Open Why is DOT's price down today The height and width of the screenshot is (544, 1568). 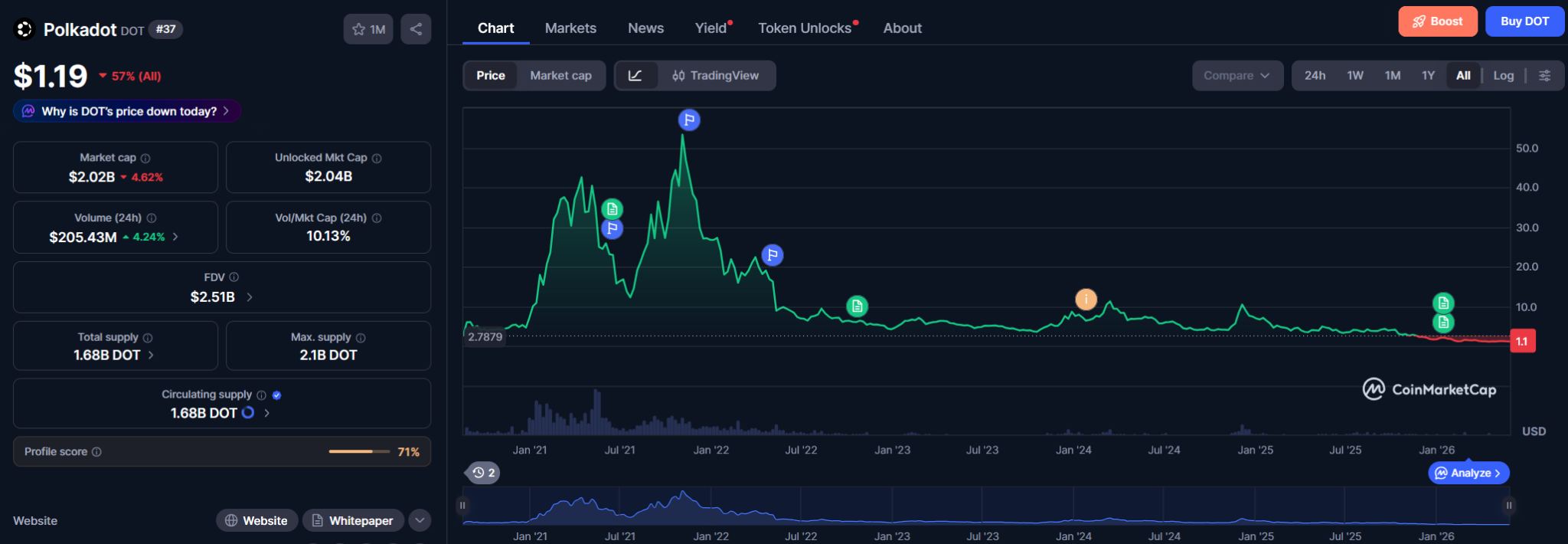tap(127, 111)
